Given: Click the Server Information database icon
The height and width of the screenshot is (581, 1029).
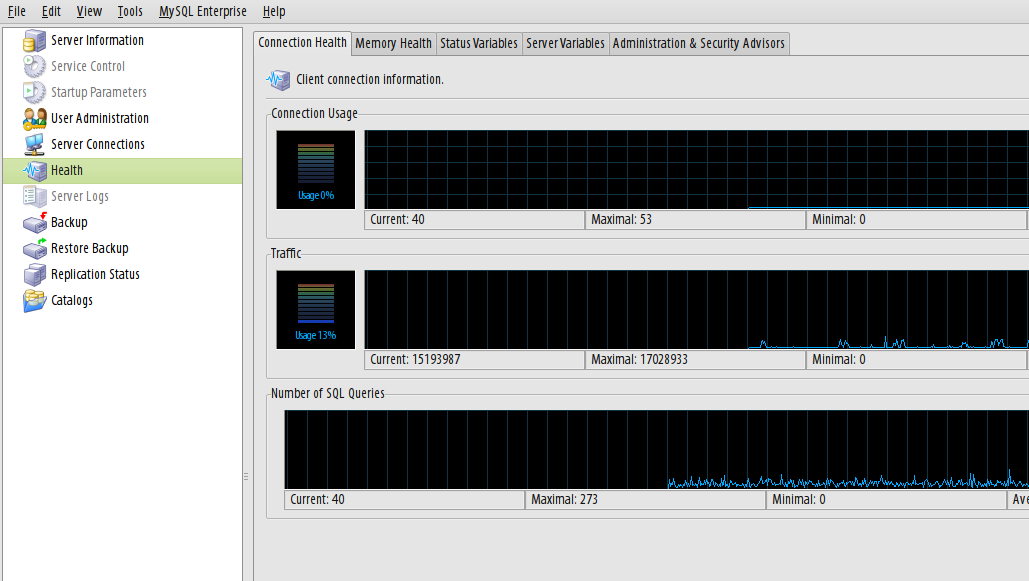Looking at the screenshot, I should point(35,41).
